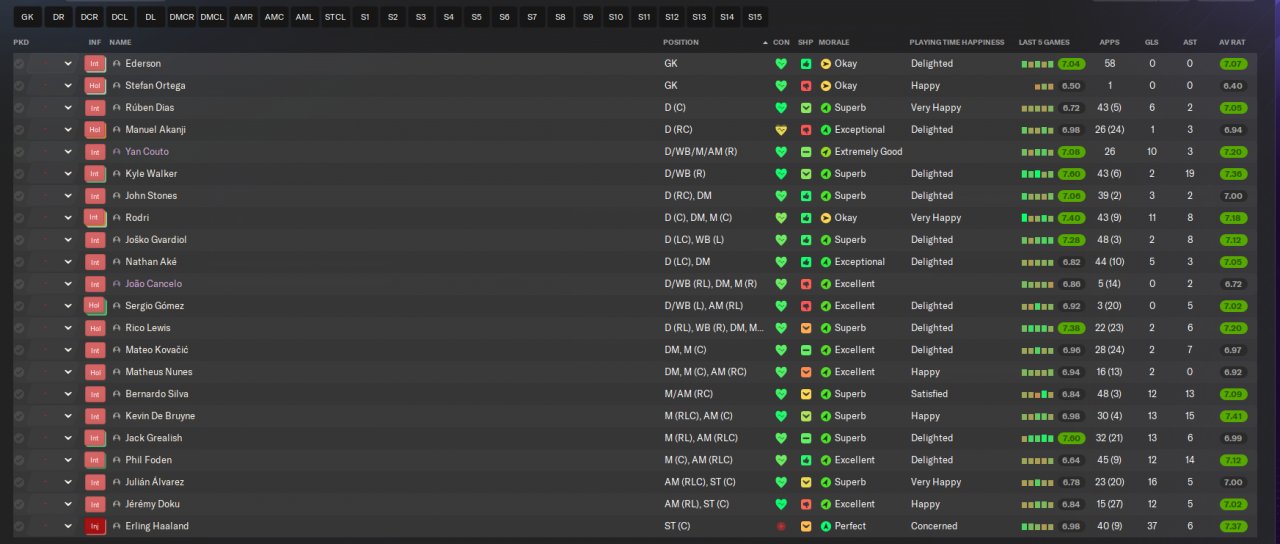Click Kyle Walker's sharpness icon
This screenshot has height=544, width=1280.
(806, 173)
